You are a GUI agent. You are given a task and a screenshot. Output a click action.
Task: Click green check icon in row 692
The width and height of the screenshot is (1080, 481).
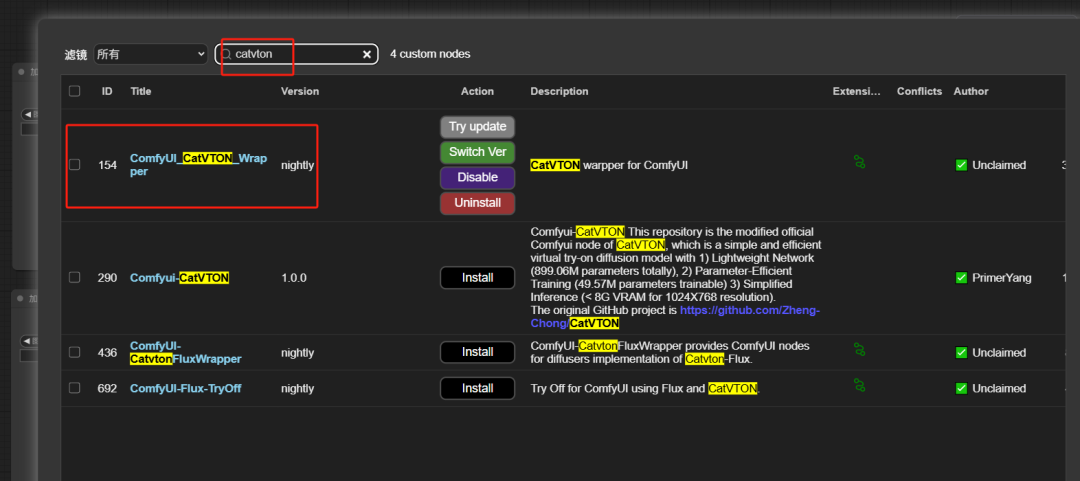point(962,389)
